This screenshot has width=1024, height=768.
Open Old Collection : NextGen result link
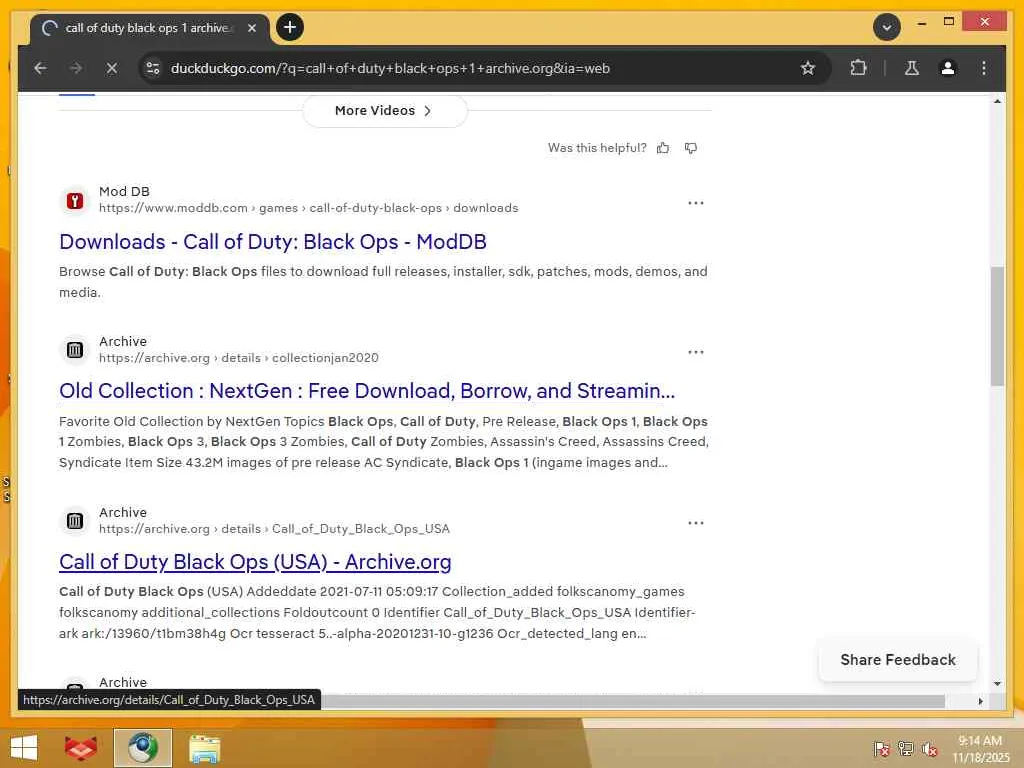[x=367, y=391]
